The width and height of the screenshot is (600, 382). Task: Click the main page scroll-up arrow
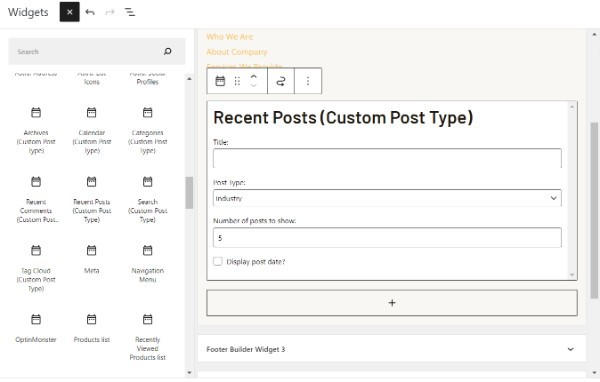(x=594, y=35)
